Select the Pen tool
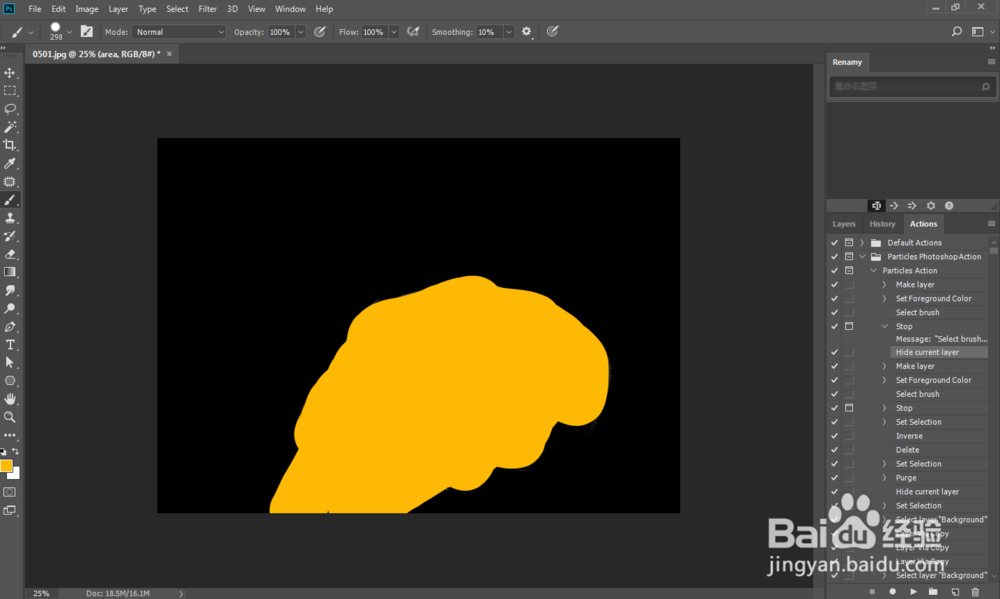Image resolution: width=1000 pixels, height=599 pixels. point(10,327)
